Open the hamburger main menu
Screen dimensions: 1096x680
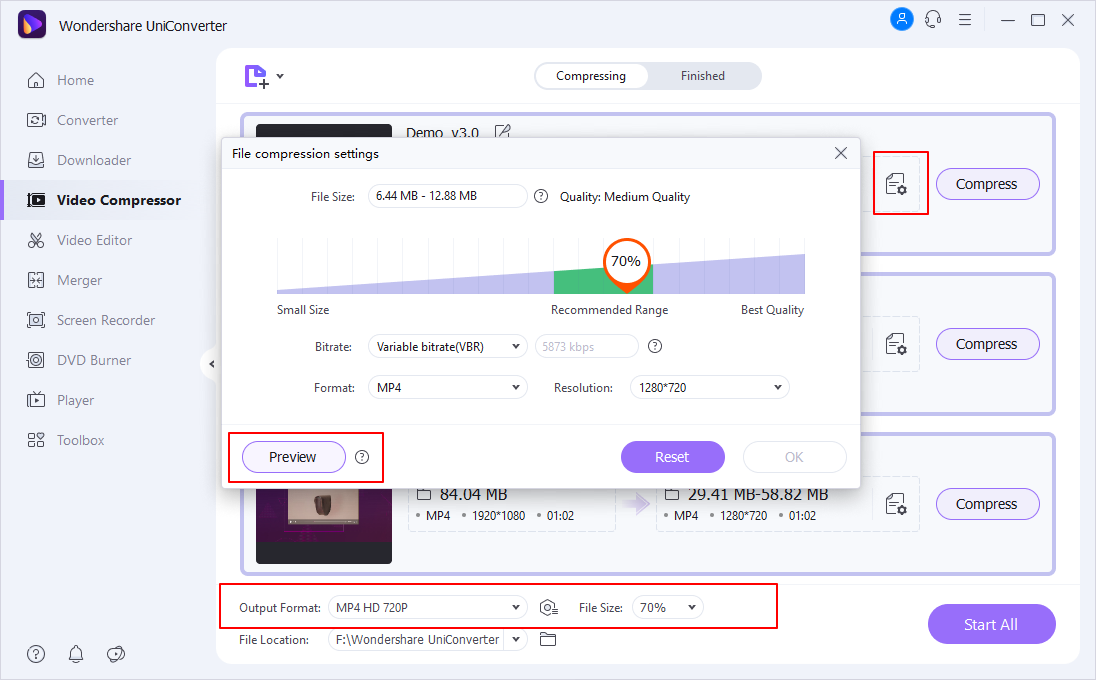pos(965,20)
